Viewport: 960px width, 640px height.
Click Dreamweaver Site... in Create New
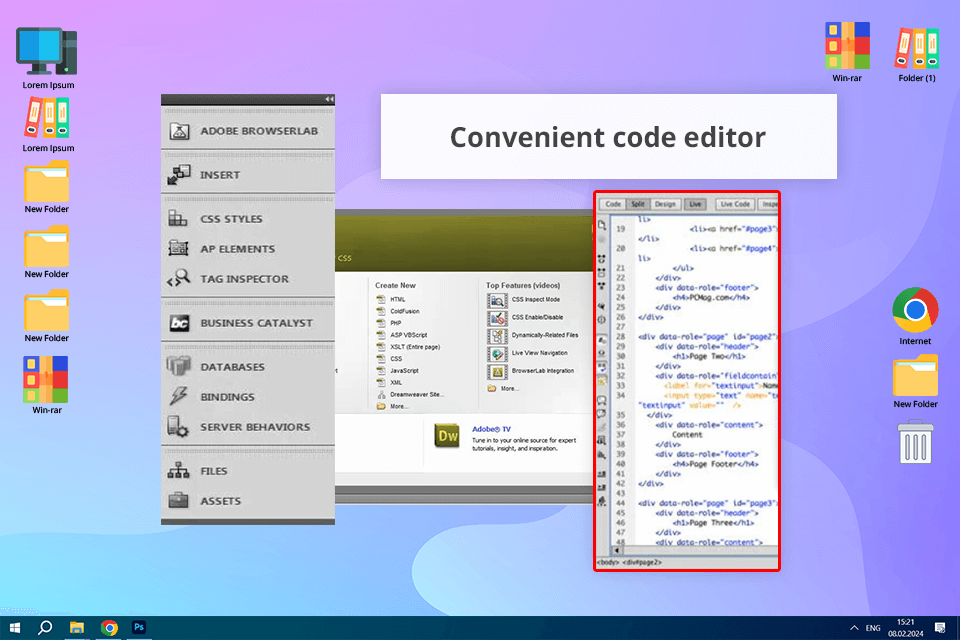pos(410,394)
